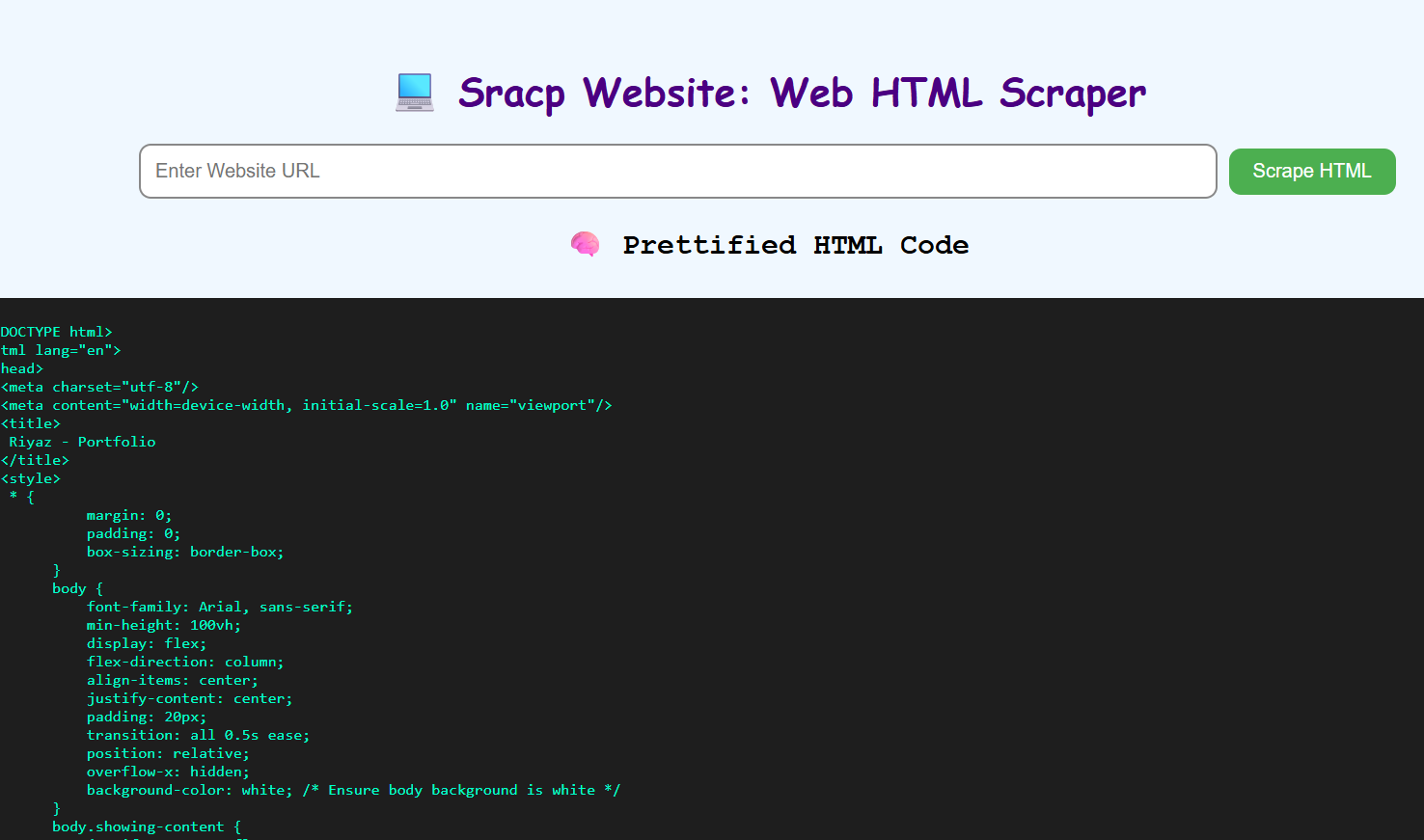Click the 'overflow-x: hidden;' line
Image resolution: width=1424 pixels, height=840 pixels.
(168, 772)
